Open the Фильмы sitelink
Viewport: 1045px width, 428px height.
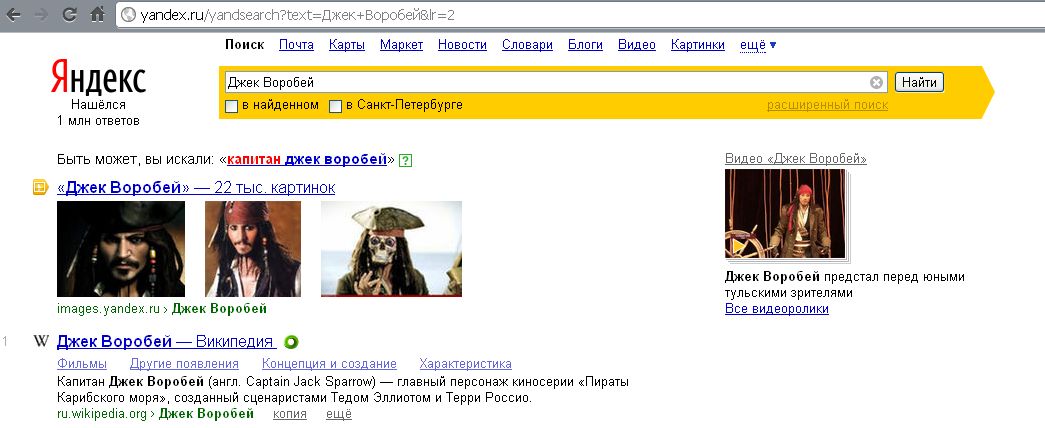[82, 364]
